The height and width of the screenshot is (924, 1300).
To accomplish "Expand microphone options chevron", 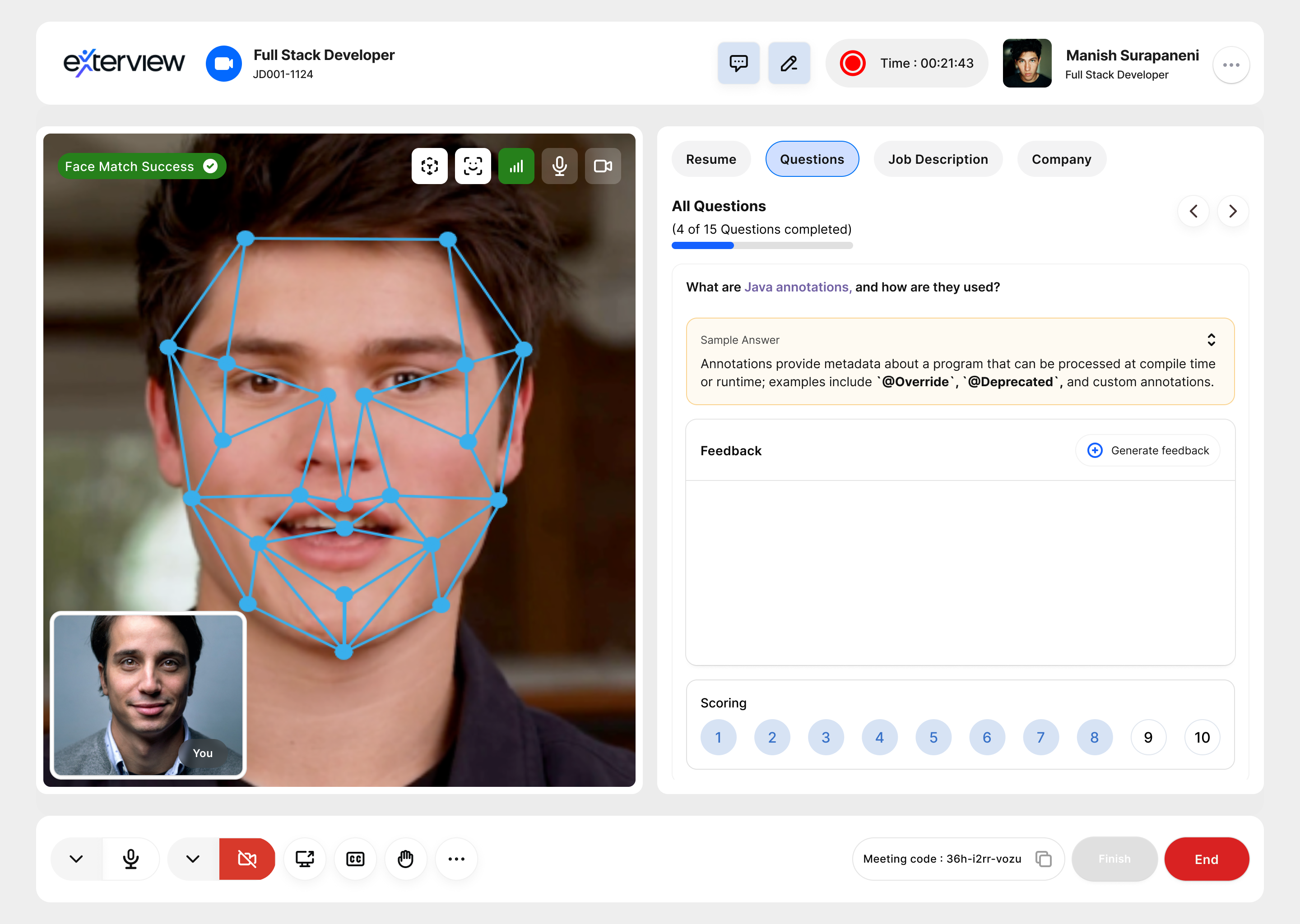I will pos(76,859).
